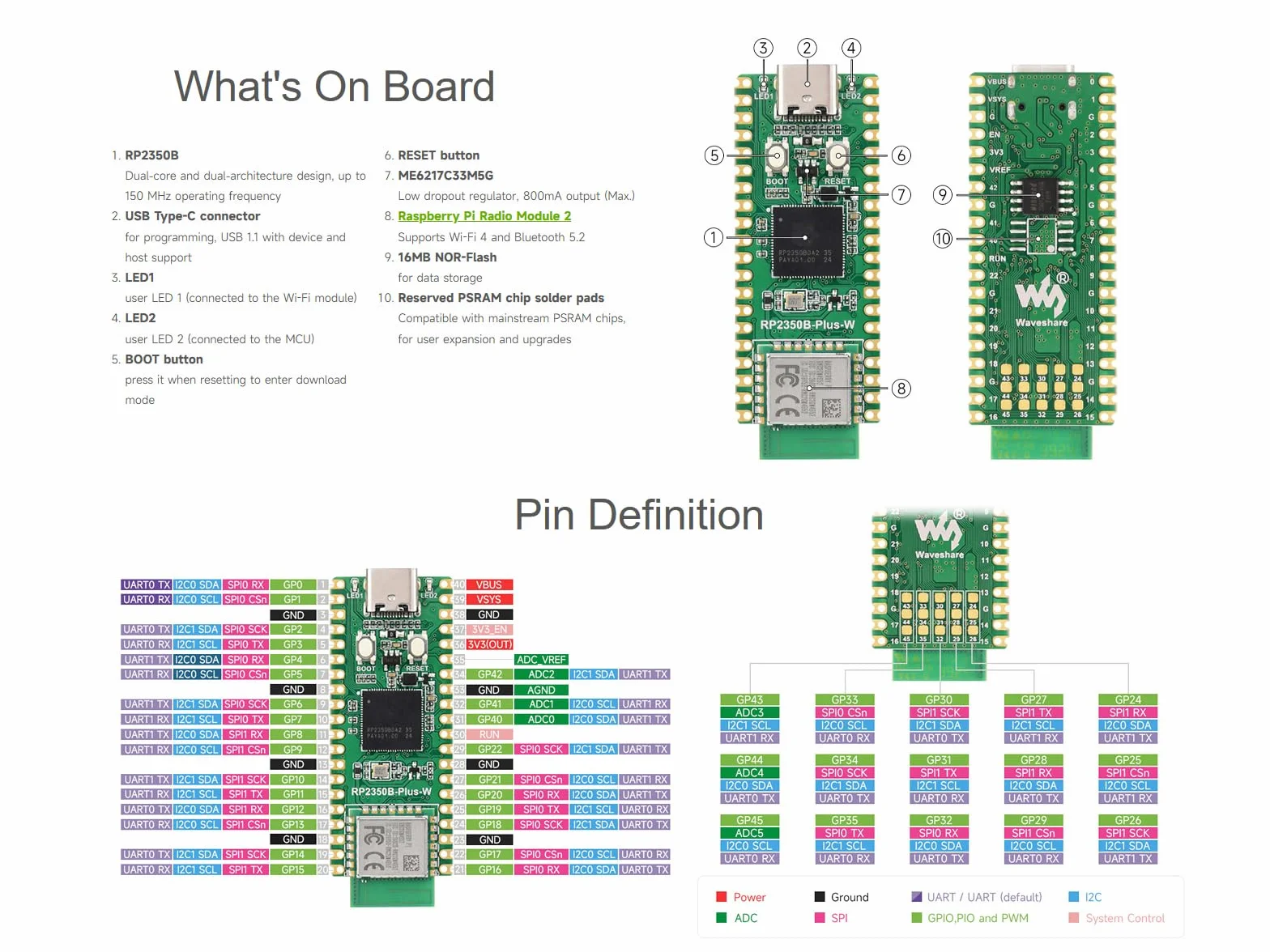Click the "GP43" pad label
This screenshot has width=1270, height=952.
click(x=750, y=699)
